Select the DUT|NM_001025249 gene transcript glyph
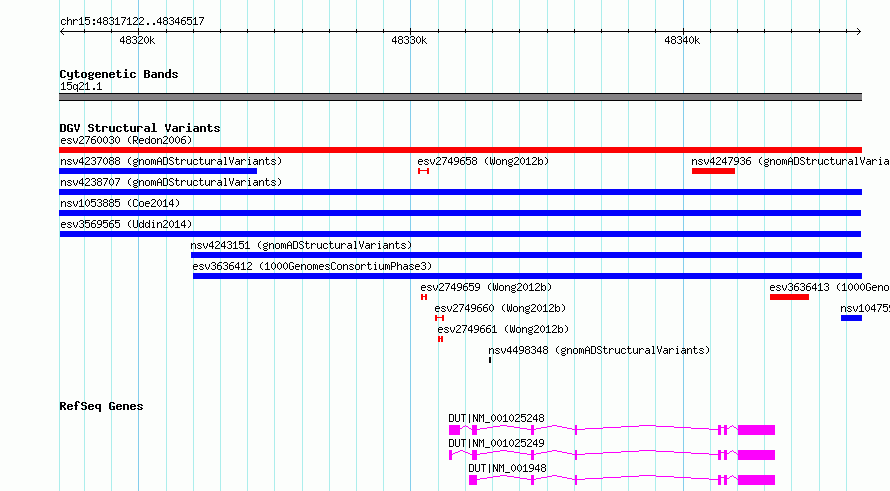 pyautogui.click(x=612, y=455)
